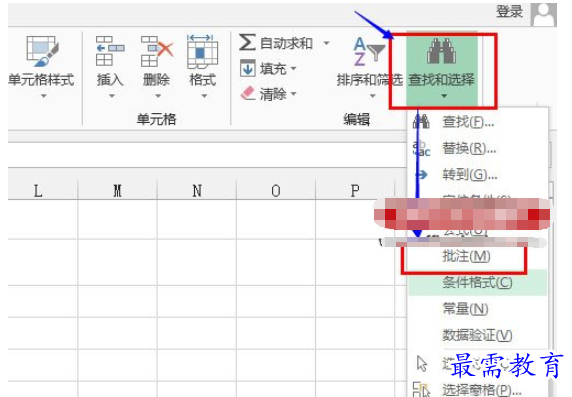
Task: Select column M header
Action: pos(117,190)
